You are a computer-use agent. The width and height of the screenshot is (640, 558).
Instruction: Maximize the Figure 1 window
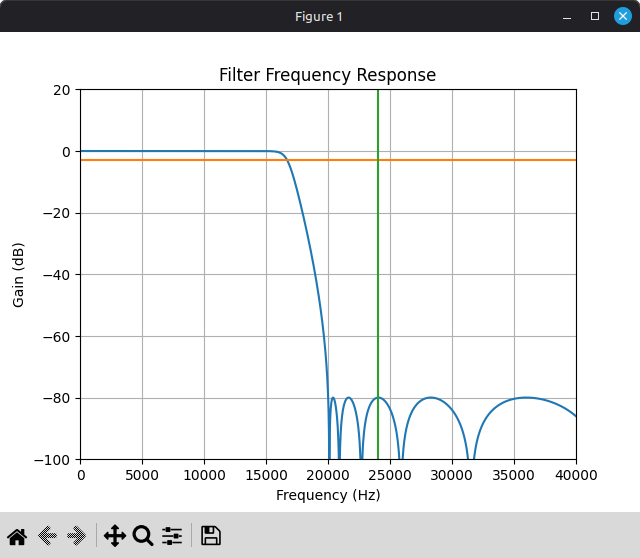pyautogui.click(x=595, y=16)
